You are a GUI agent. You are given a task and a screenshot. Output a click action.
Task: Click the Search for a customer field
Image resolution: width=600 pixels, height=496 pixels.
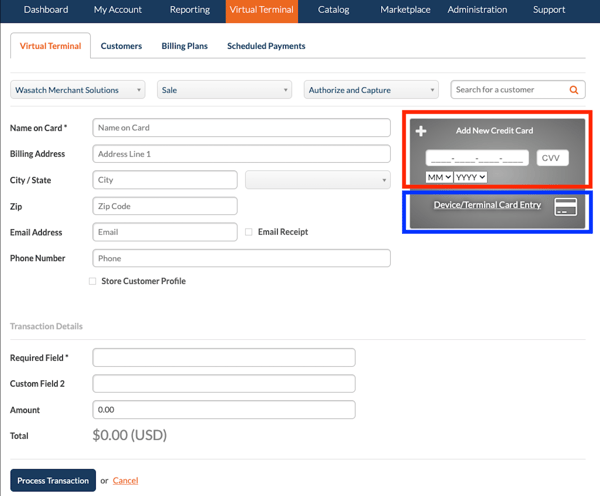tap(518, 90)
